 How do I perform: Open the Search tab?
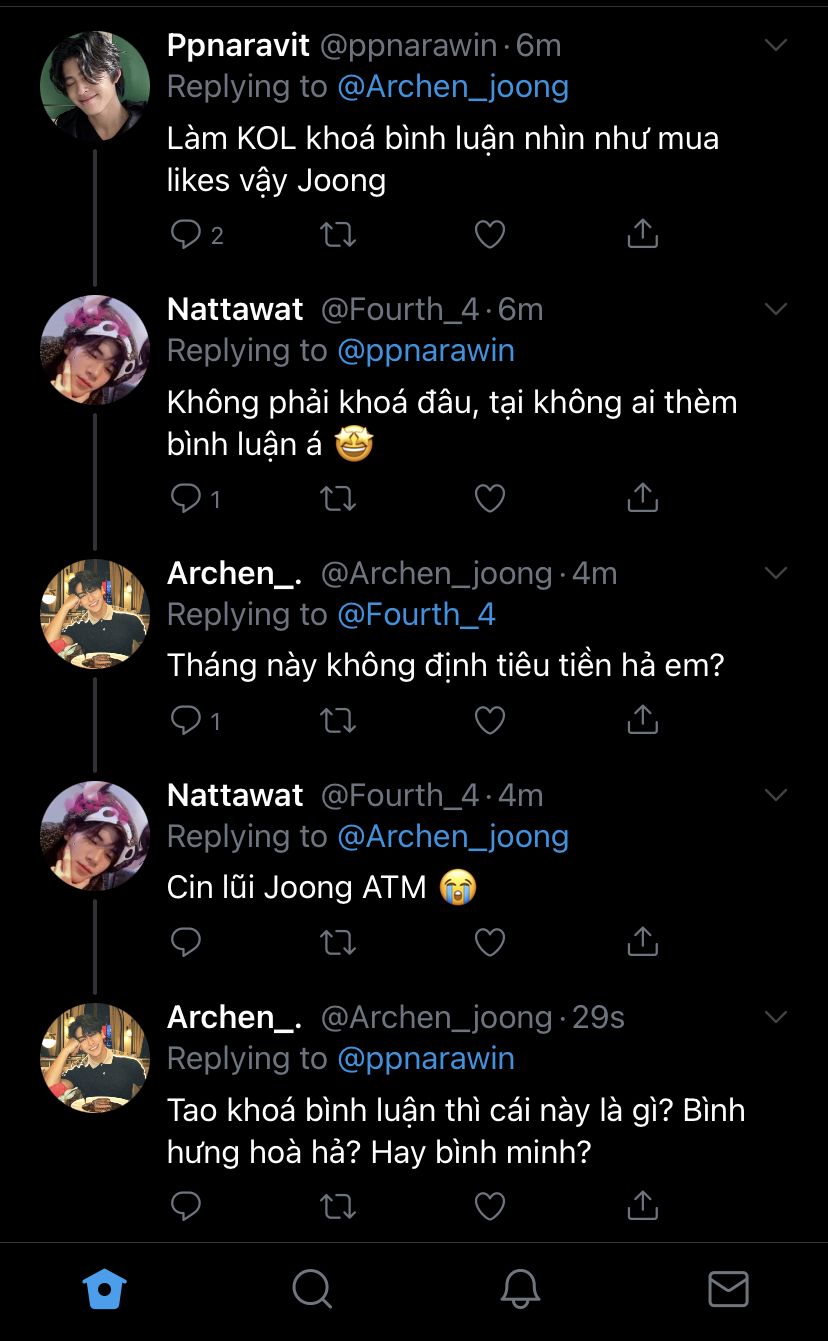(x=312, y=1290)
